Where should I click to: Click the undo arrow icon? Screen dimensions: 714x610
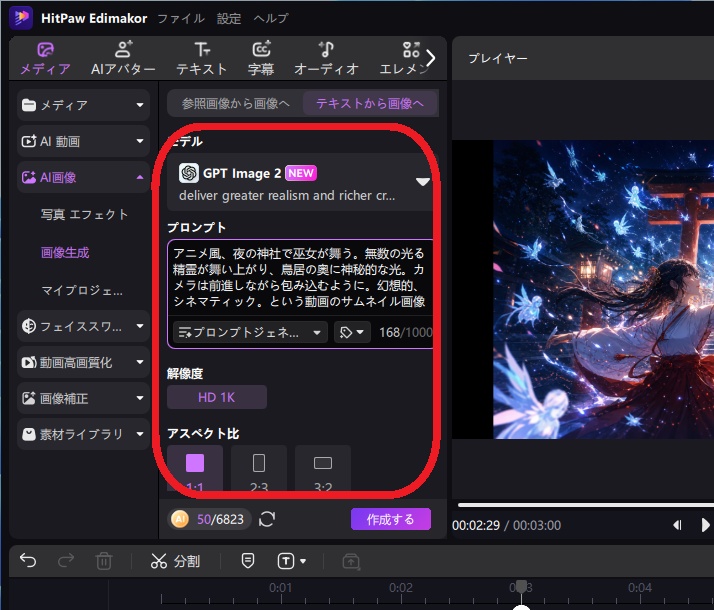(28, 560)
